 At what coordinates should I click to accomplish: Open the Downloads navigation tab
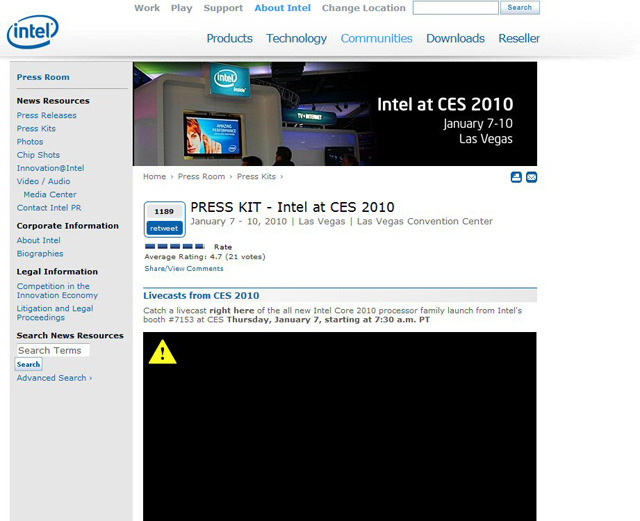[x=456, y=38]
